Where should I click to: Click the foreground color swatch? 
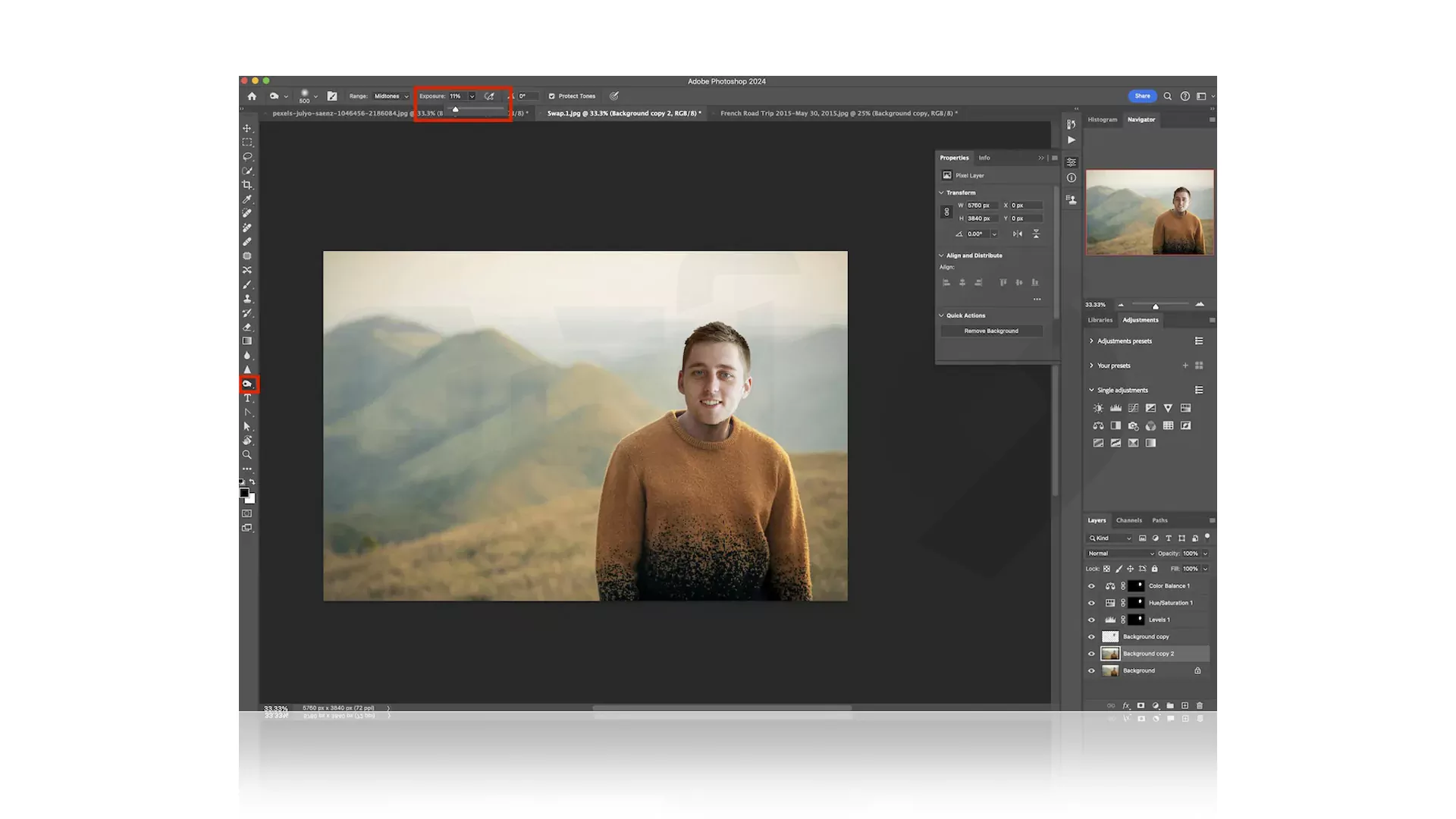(244, 493)
